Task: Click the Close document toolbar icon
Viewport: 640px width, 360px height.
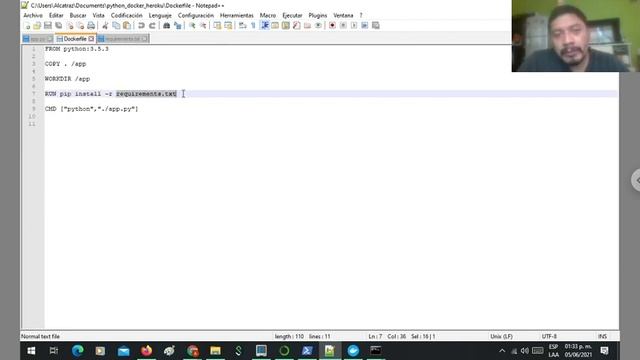Action: tap(70, 26)
